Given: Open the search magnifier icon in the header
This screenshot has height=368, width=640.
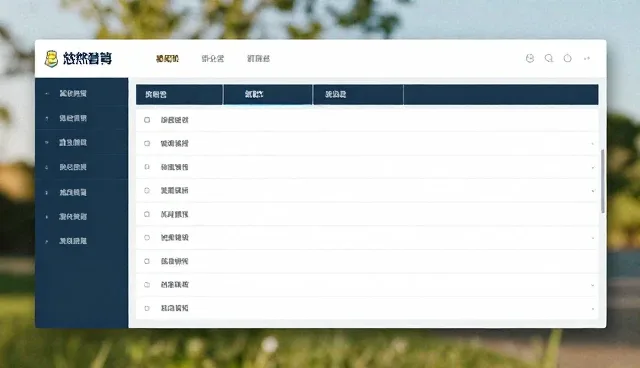Looking at the screenshot, I should pos(549,58).
